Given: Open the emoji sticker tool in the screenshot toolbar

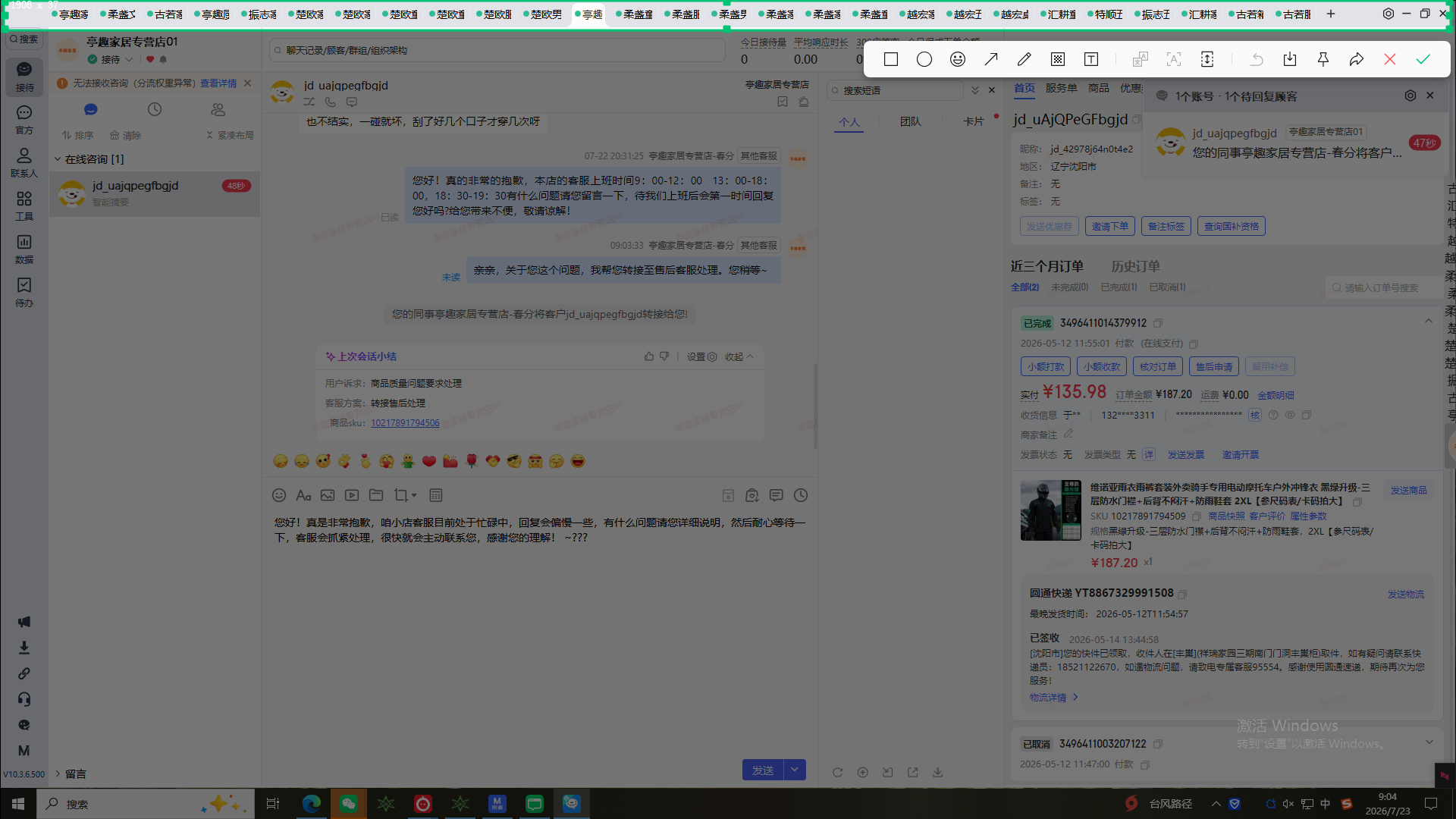Looking at the screenshot, I should tap(958, 59).
